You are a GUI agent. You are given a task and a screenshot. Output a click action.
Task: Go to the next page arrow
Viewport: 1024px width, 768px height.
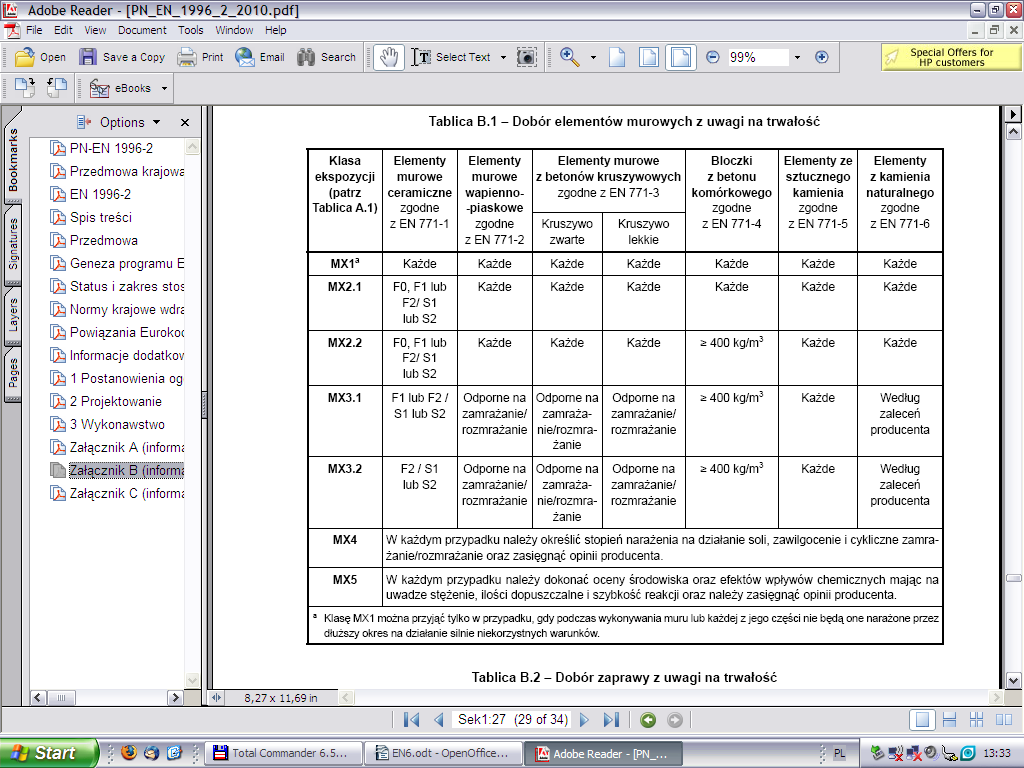click(584, 720)
